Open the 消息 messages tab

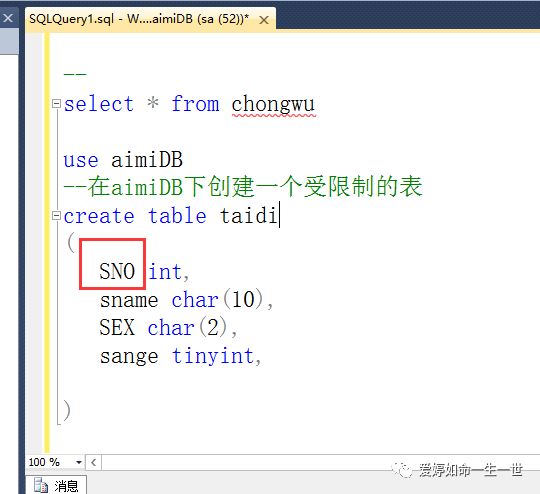(x=56, y=485)
